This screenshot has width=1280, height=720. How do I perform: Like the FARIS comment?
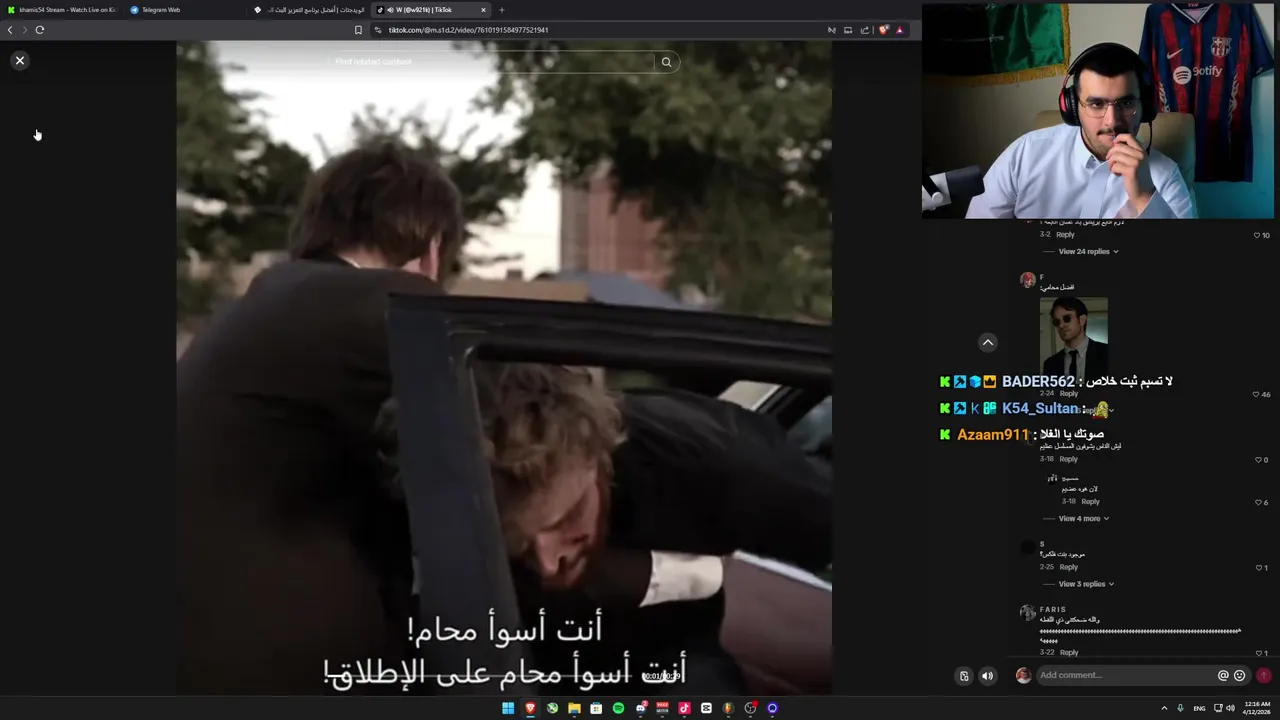coord(1261,653)
